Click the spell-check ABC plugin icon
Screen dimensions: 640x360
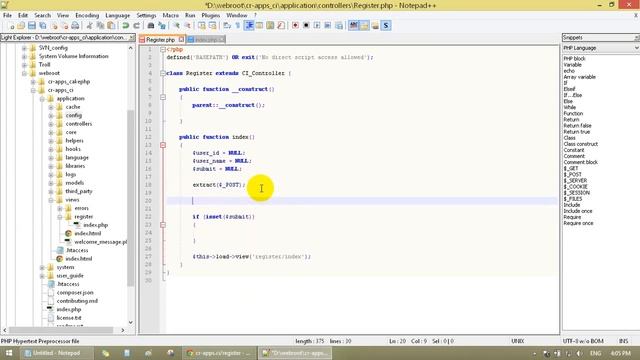point(353,26)
